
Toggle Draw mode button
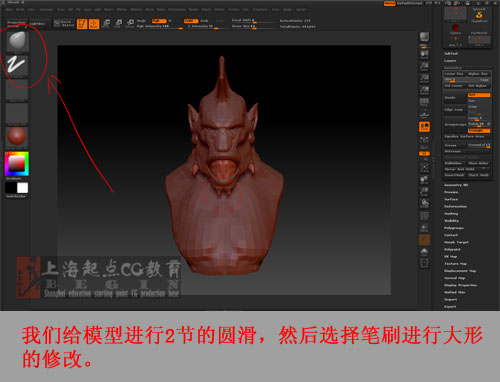(x=94, y=24)
